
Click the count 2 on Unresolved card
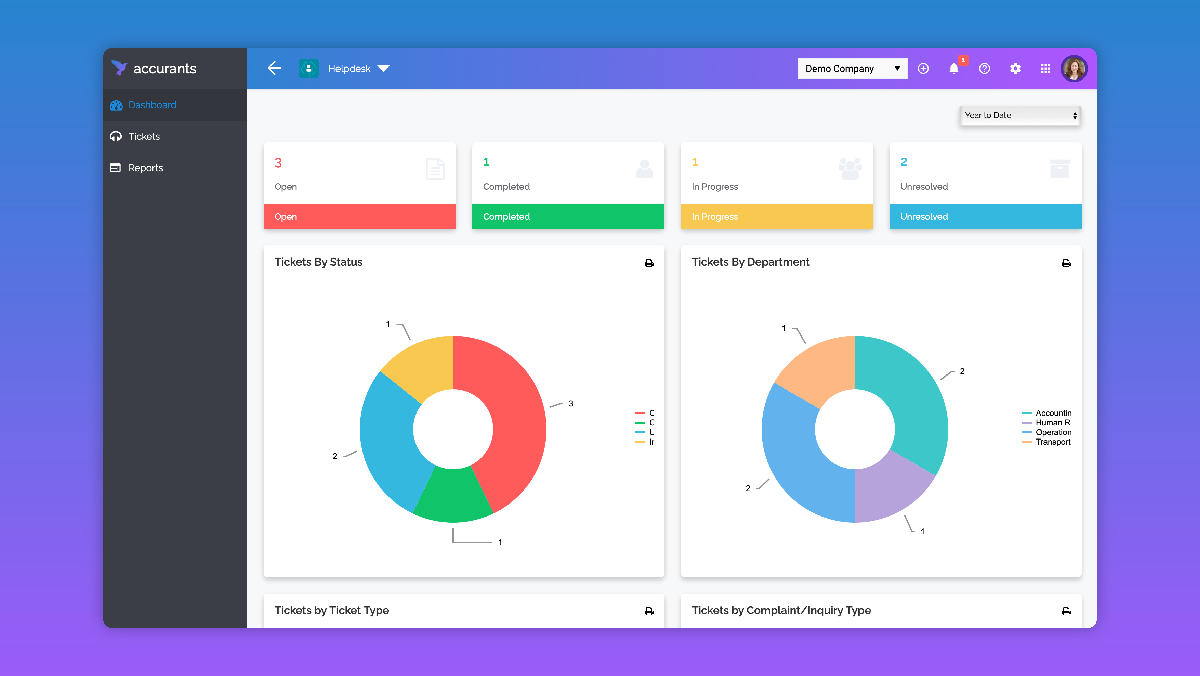(904, 162)
